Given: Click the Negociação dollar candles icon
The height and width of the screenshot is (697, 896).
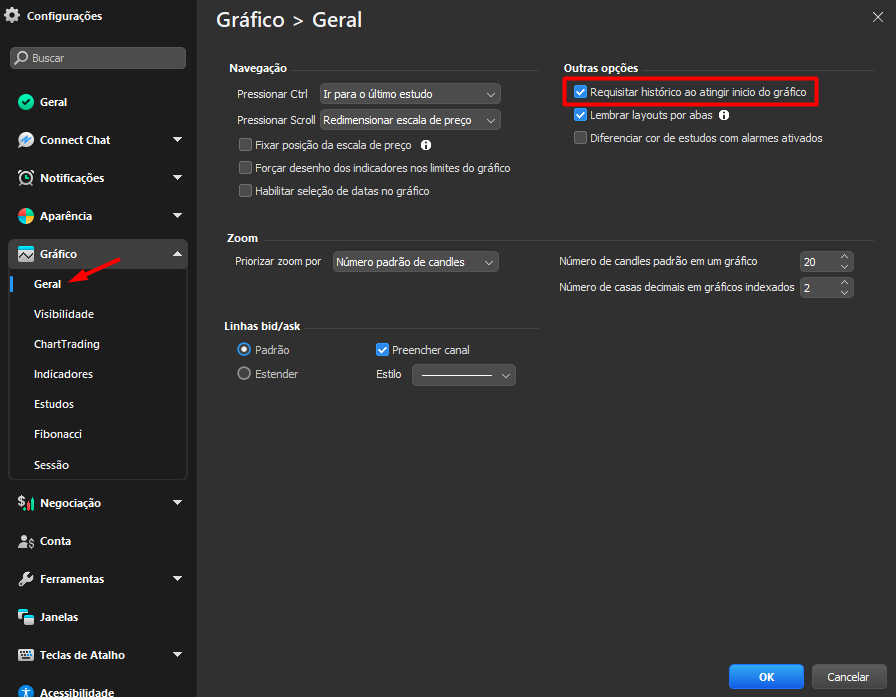Looking at the screenshot, I should tap(26, 503).
